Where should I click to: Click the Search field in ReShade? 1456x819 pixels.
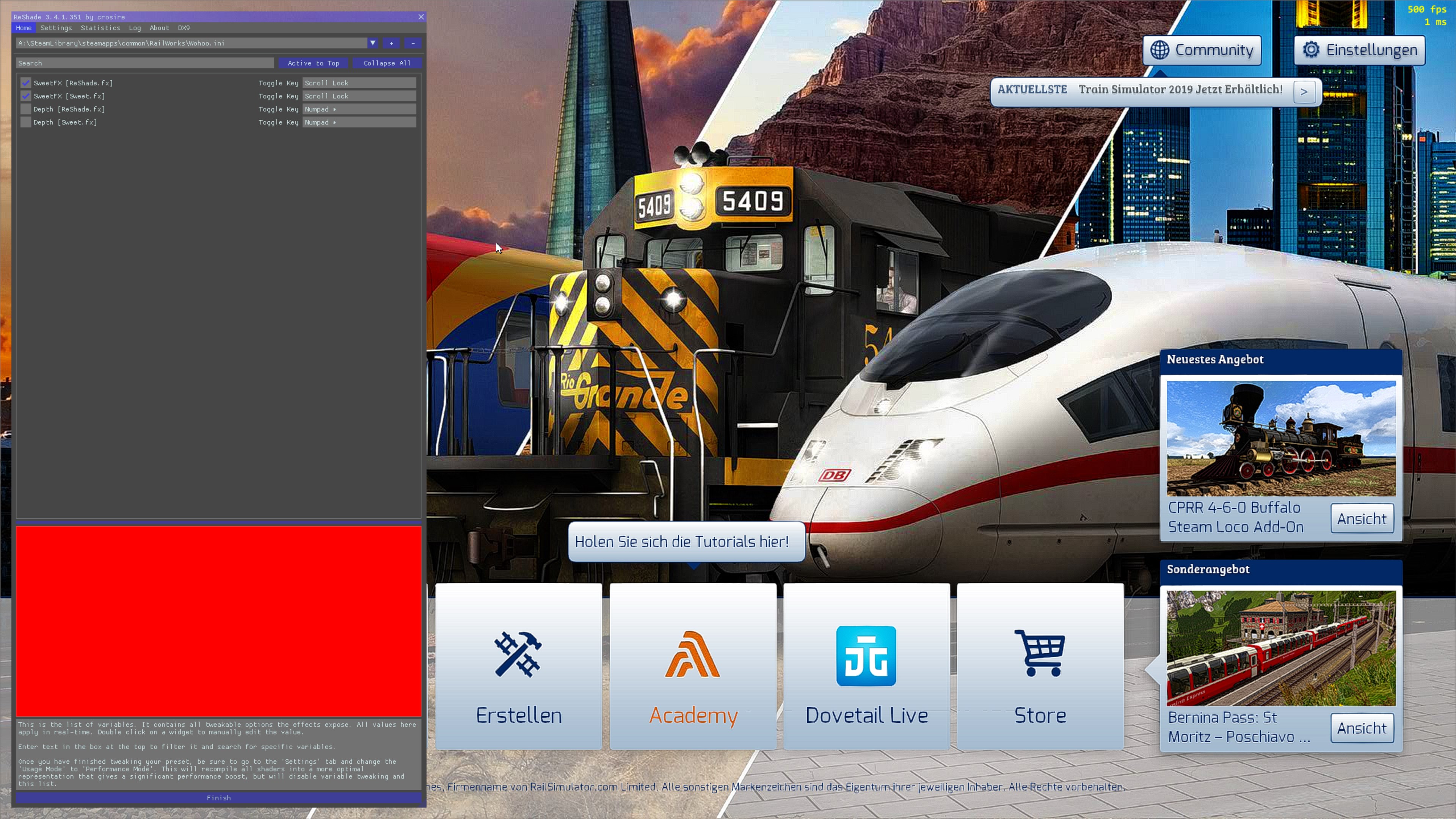click(145, 63)
